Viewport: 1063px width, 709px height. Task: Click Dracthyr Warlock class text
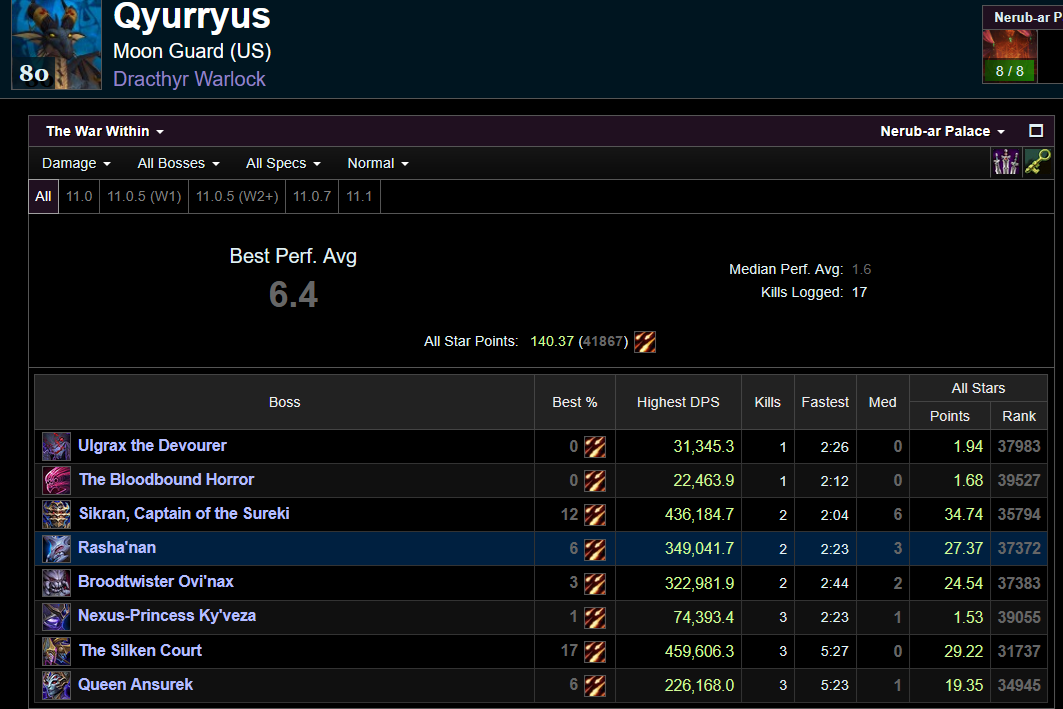[189, 79]
